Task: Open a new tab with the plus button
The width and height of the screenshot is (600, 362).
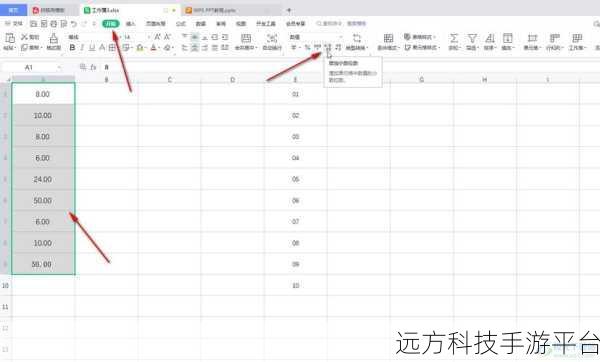Action: click(289, 10)
